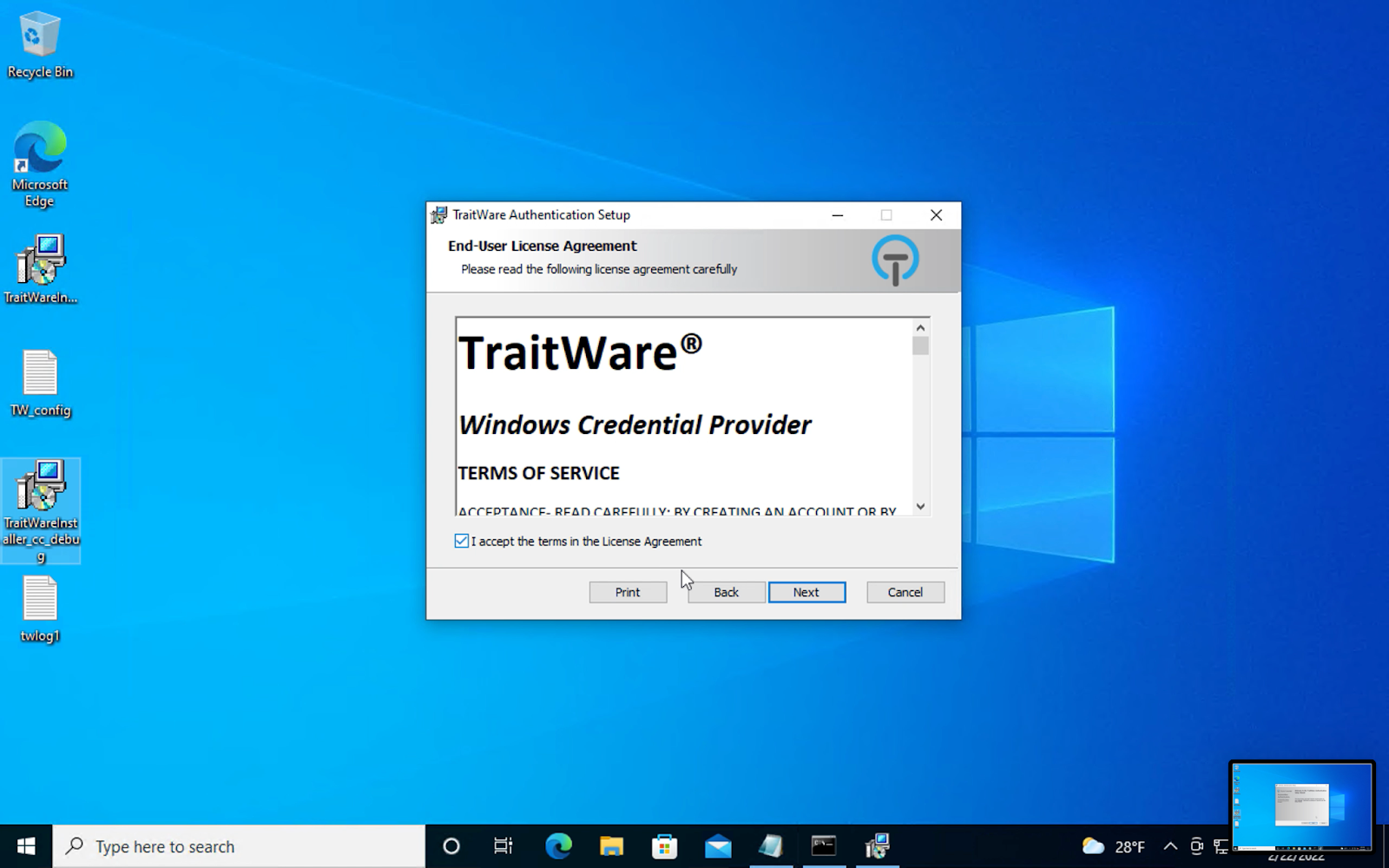Click the notepad-like app in taskbar
1389x868 pixels.
(x=771, y=846)
